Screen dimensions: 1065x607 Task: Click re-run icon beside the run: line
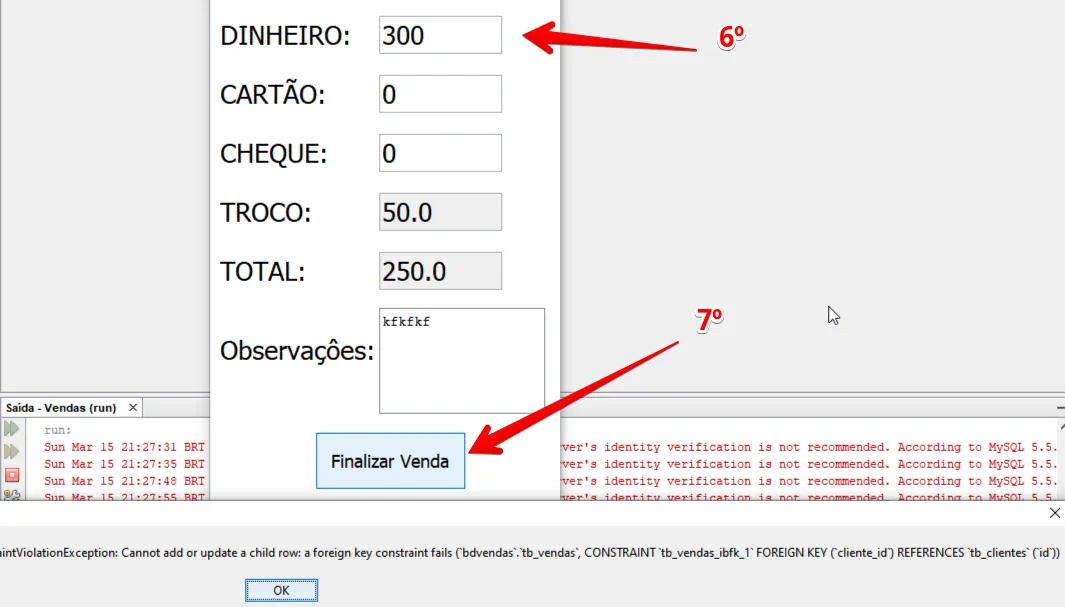tap(12, 428)
